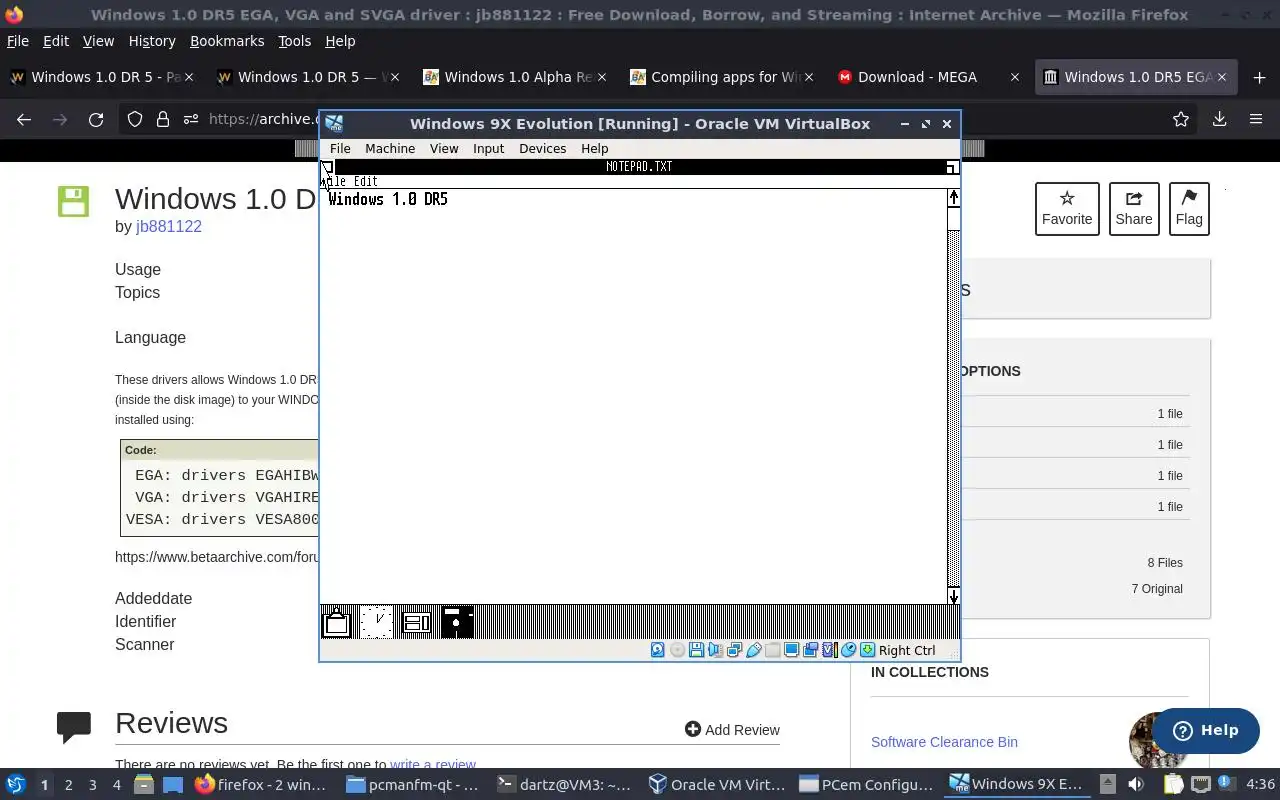Click the tracking protection shield icon
The width and height of the screenshot is (1280, 800).
pyautogui.click(x=135, y=119)
